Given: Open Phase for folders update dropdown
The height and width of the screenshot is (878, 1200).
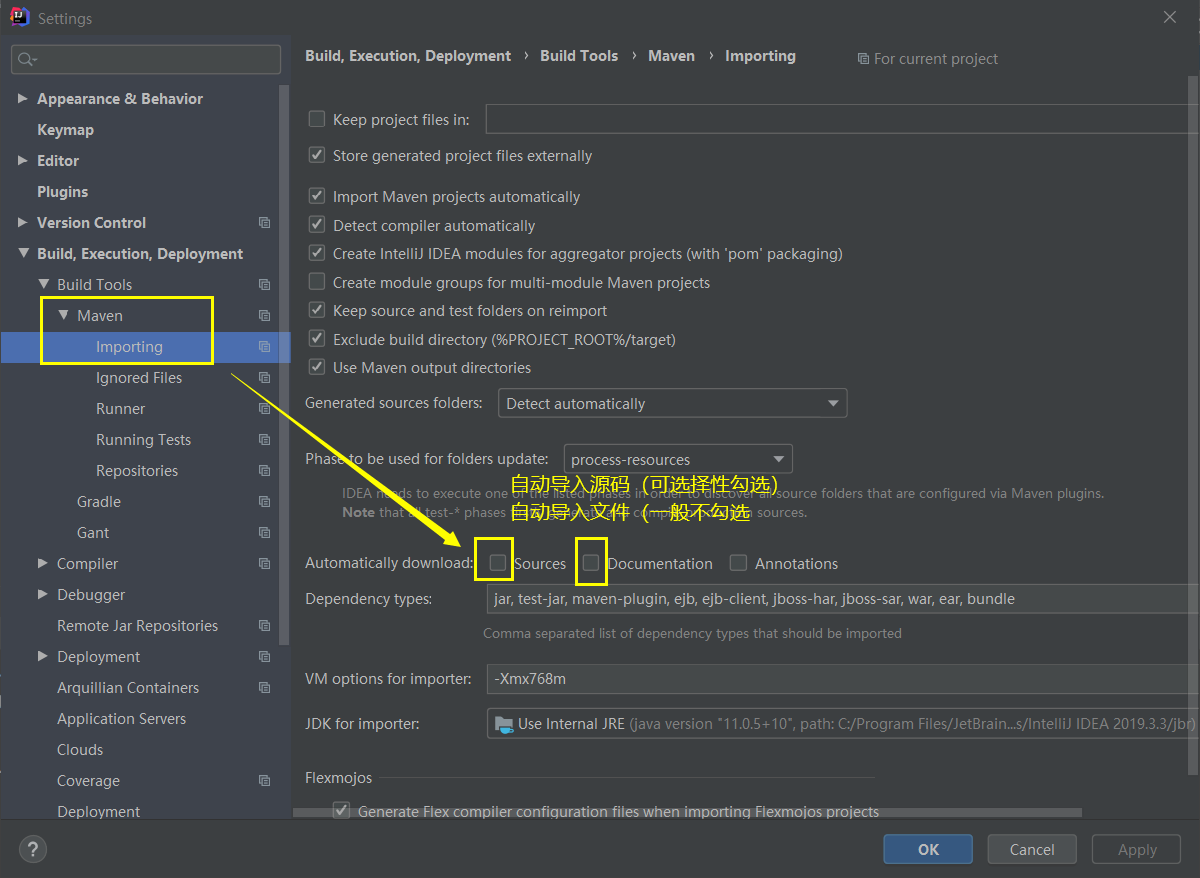Looking at the screenshot, I should 678,459.
